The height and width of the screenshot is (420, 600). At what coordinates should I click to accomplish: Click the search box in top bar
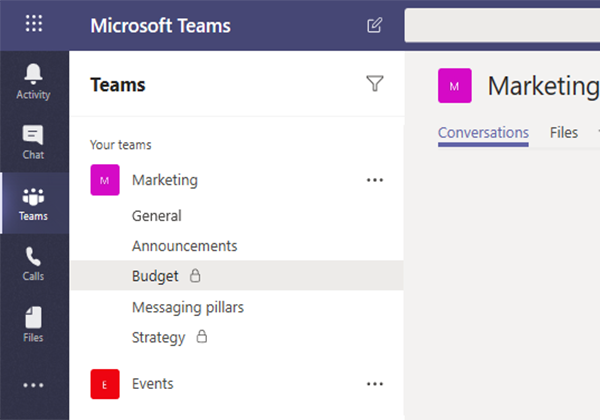502,25
